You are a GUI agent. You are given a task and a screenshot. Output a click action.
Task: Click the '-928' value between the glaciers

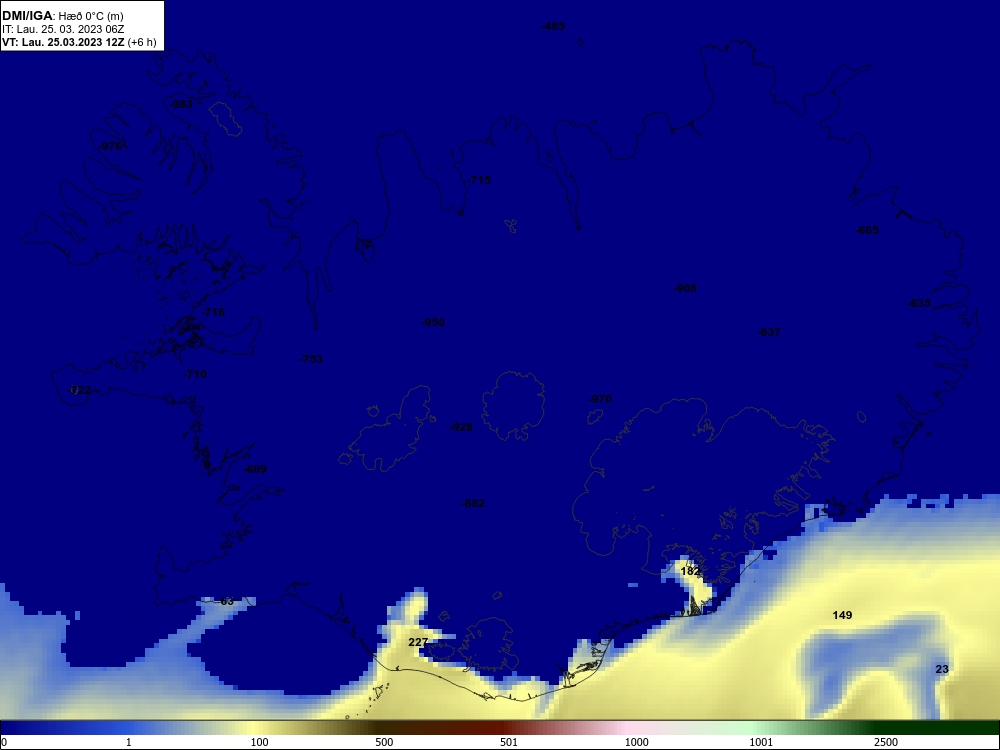coord(461,427)
